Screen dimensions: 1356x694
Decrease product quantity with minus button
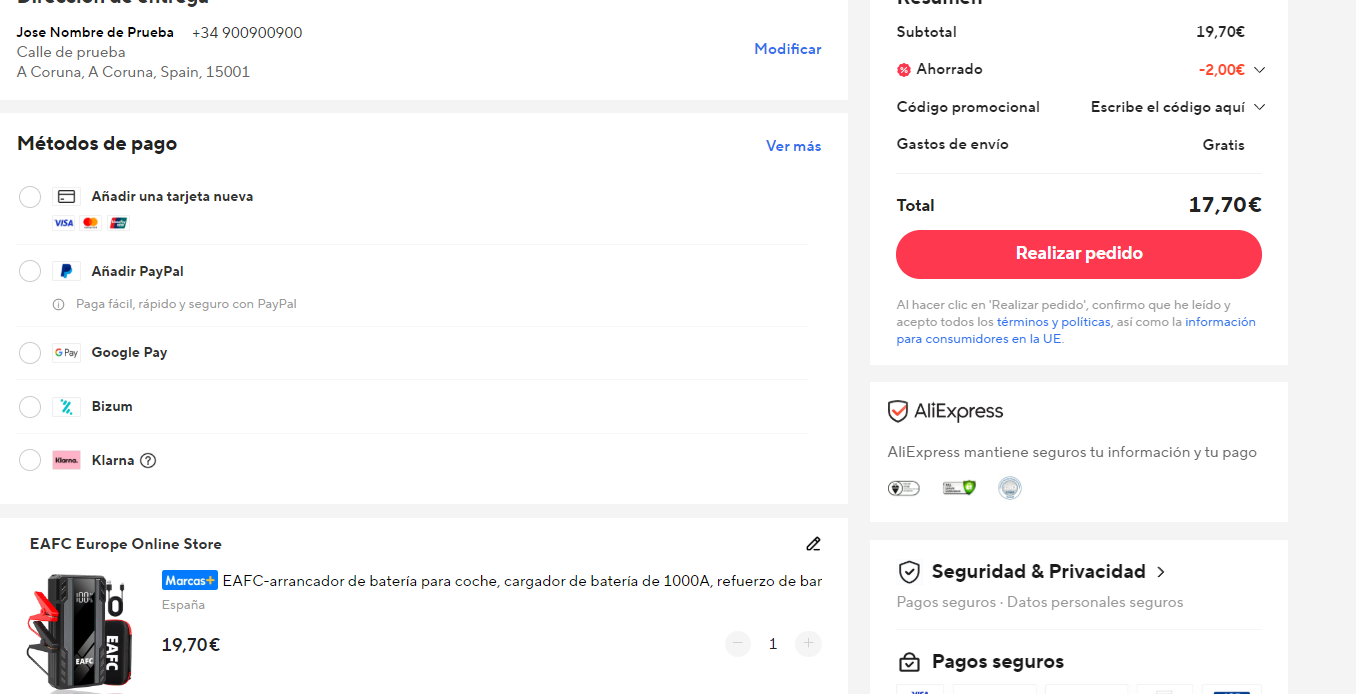click(738, 644)
